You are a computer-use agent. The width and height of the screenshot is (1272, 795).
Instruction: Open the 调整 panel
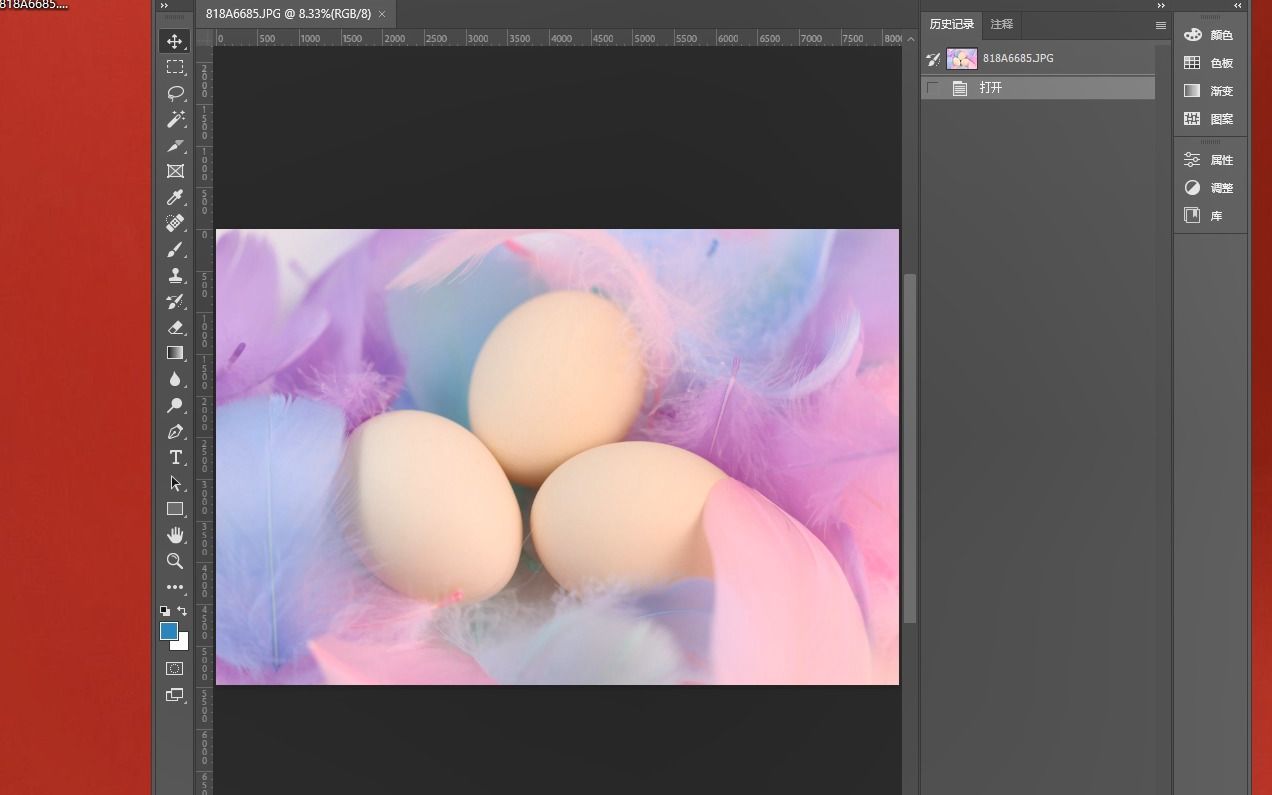click(x=1210, y=188)
